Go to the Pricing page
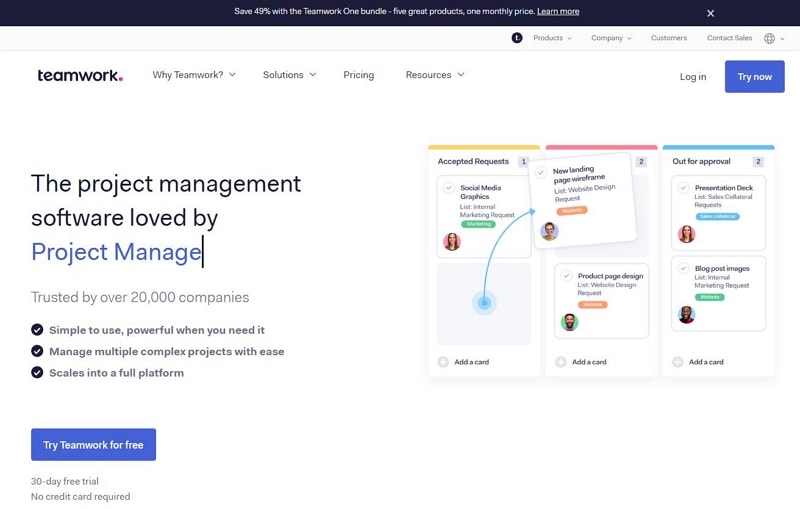800x509 pixels. [x=359, y=75]
